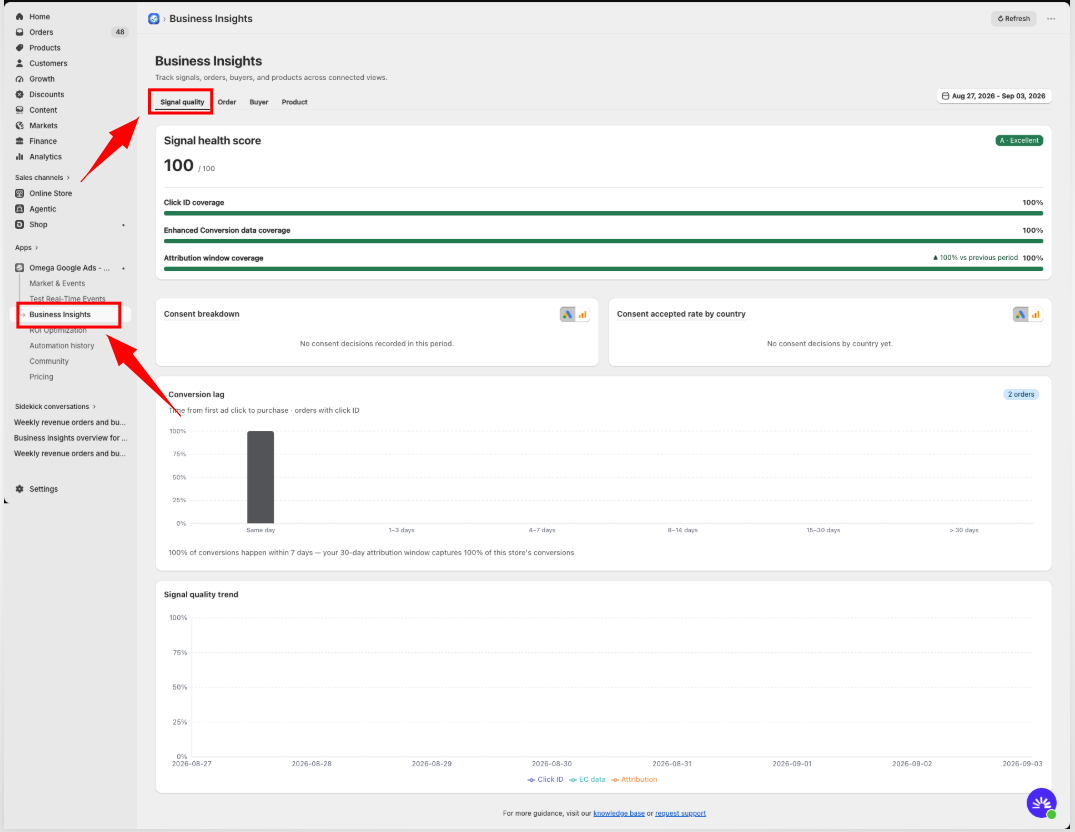
Task: Open the Shop channel icon
Action: click(x=19, y=225)
